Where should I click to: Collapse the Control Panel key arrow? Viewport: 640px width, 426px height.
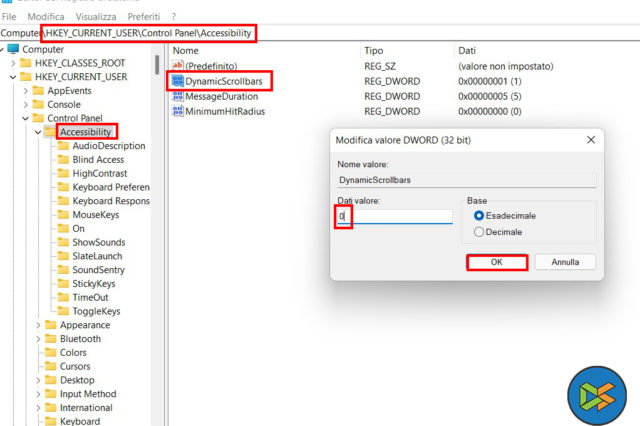[26, 118]
